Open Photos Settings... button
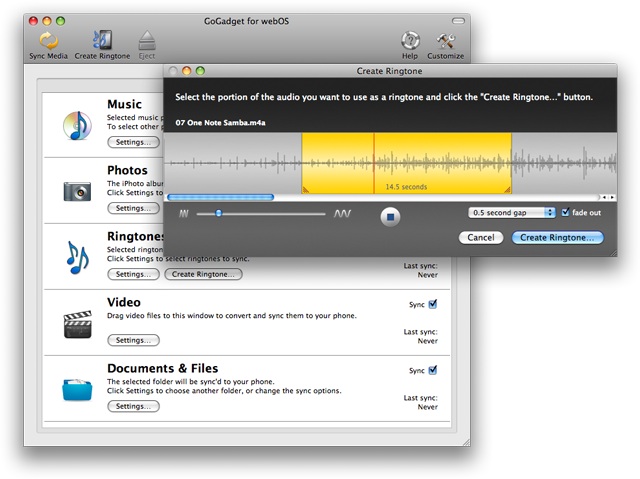 click(x=133, y=208)
